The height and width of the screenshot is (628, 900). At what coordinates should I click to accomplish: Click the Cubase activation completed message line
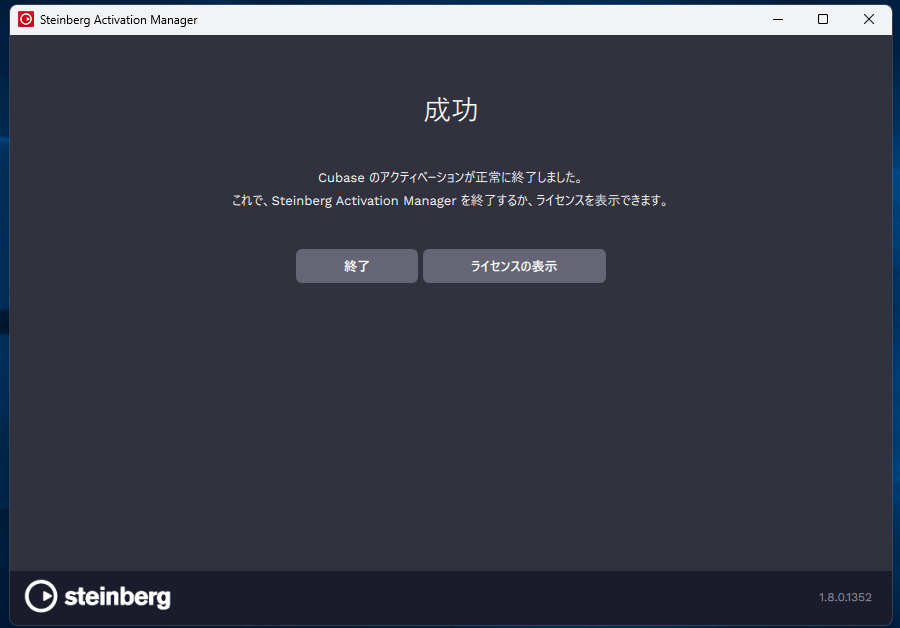(x=450, y=177)
